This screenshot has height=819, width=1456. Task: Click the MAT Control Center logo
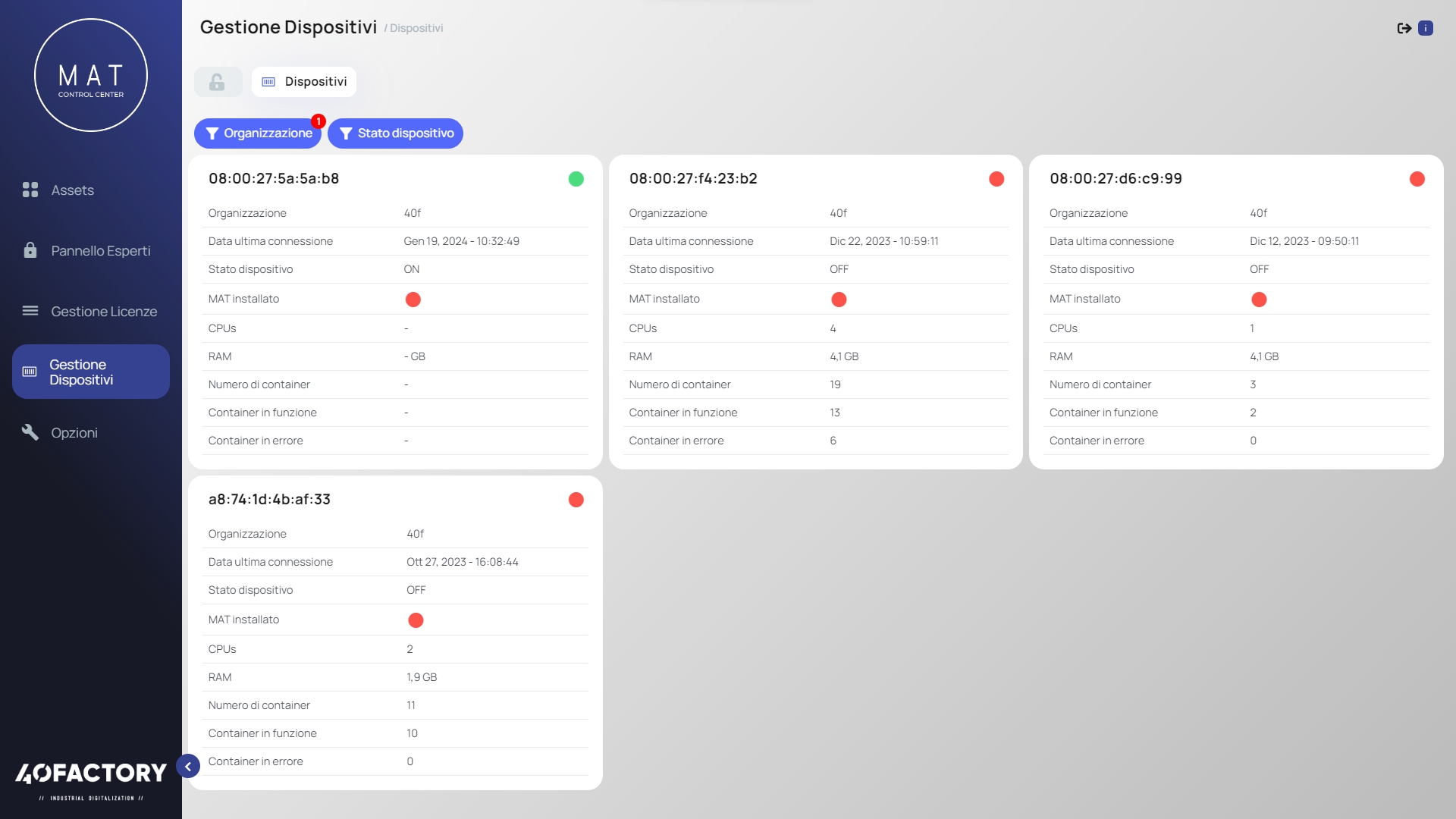pos(91,75)
